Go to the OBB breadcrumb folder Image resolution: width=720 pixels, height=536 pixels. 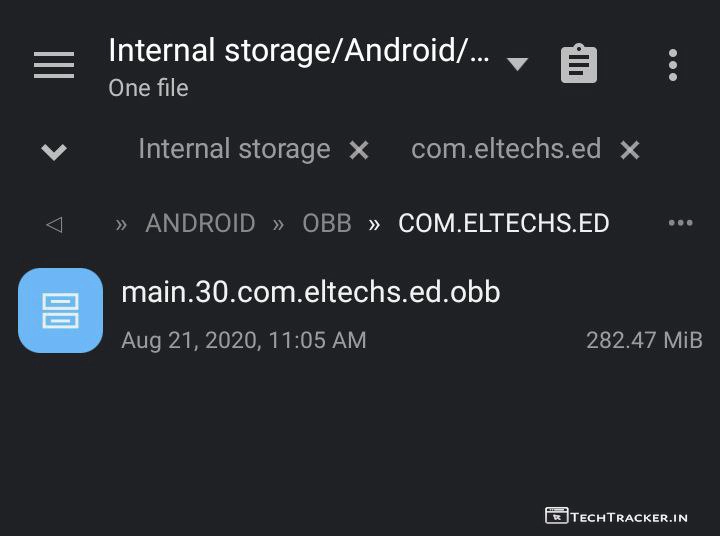click(x=327, y=223)
